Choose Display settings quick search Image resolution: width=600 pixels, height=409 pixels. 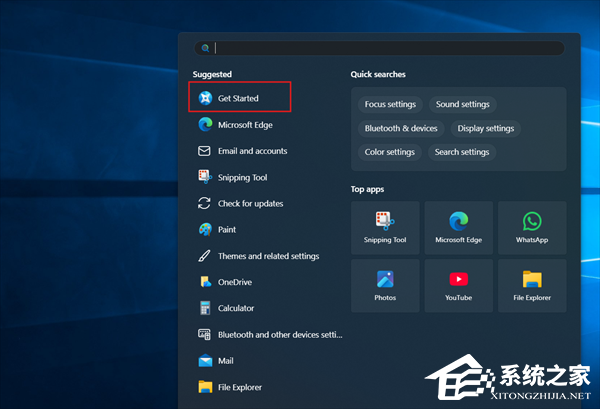[x=486, y=129]
